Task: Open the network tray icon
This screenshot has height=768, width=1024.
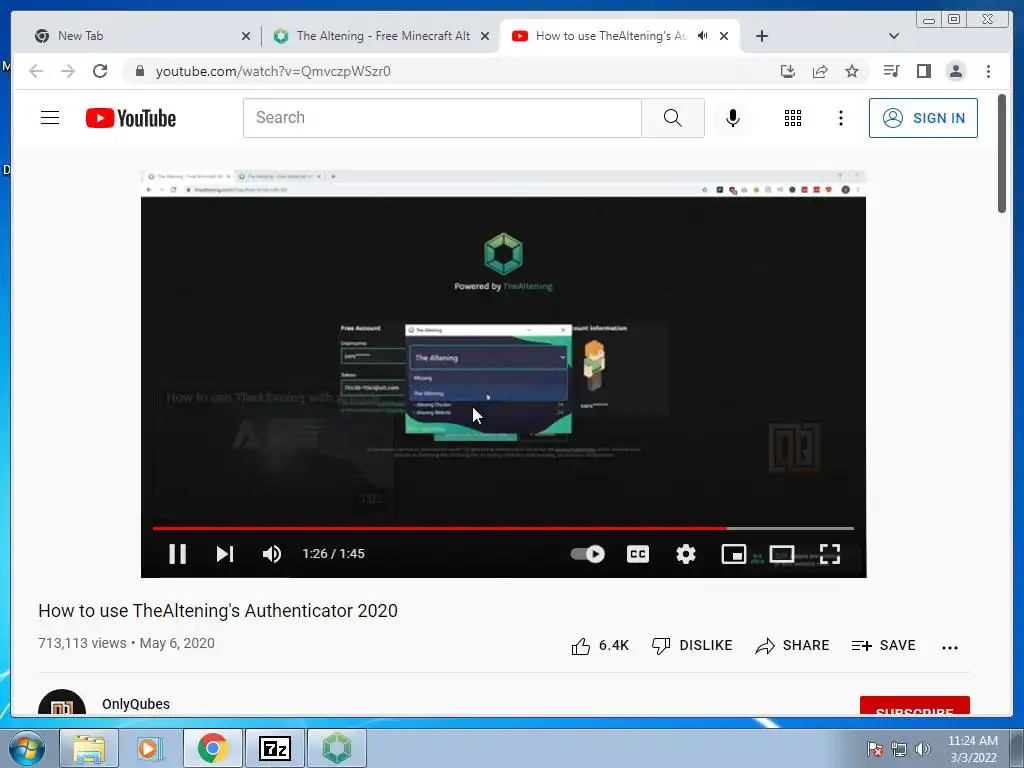Action: (899, 749)
